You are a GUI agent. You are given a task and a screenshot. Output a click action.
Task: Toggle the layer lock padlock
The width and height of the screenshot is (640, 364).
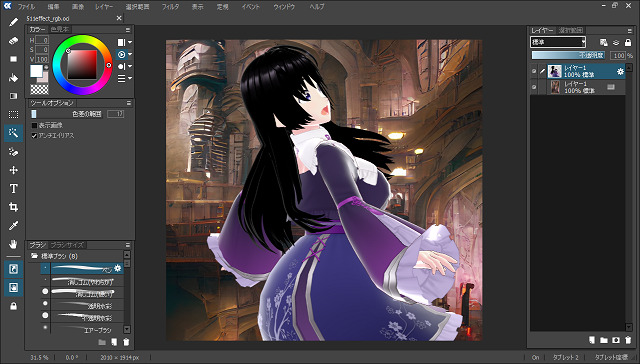(628, 42)
